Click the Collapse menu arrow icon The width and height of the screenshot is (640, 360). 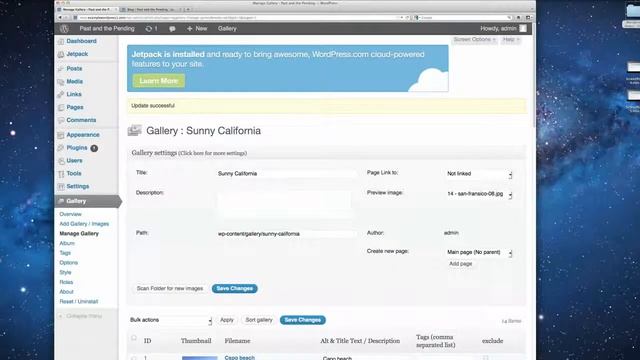(61, 316)
